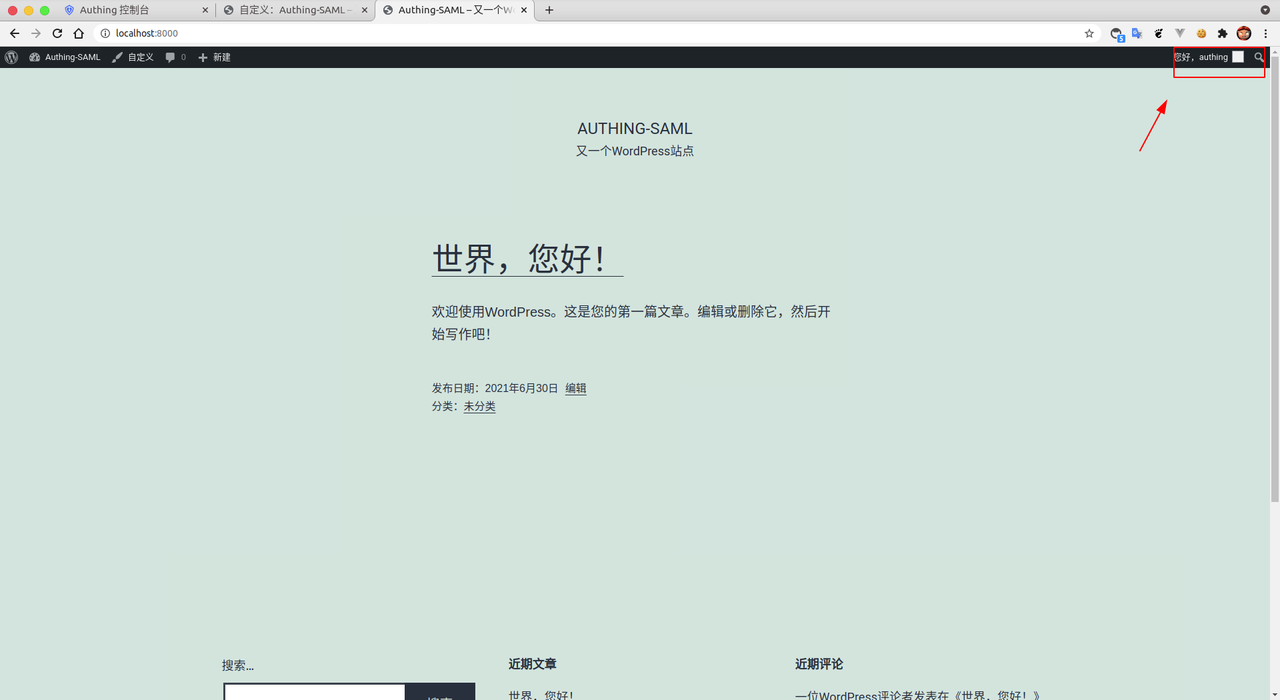Click the Vue devtools extension icon
The height and width of the screenshot is (700, 1280).
point(1180,33)
